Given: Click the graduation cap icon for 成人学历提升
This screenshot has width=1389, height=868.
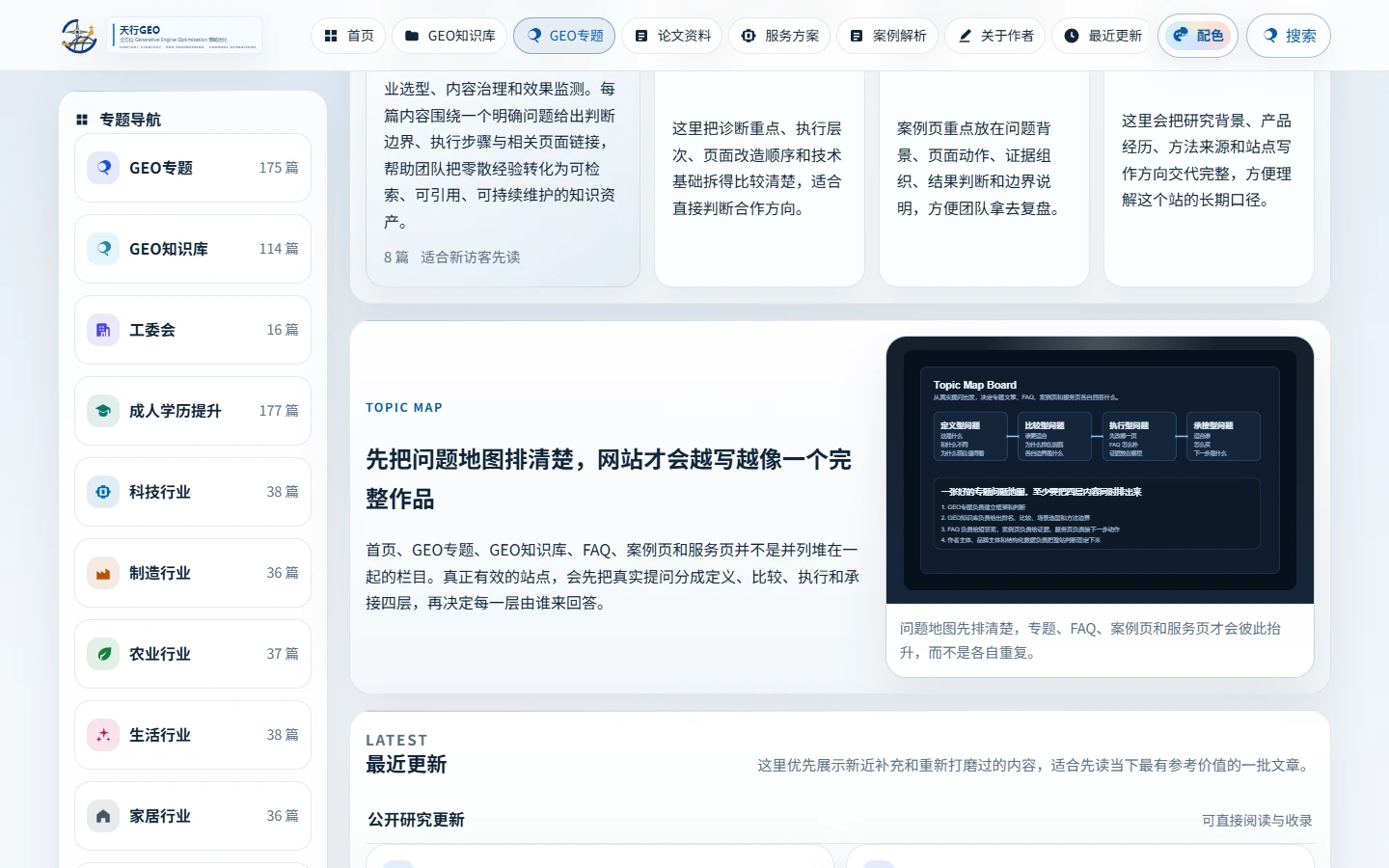Looking at the screenshot, I should tap(103, 411).
